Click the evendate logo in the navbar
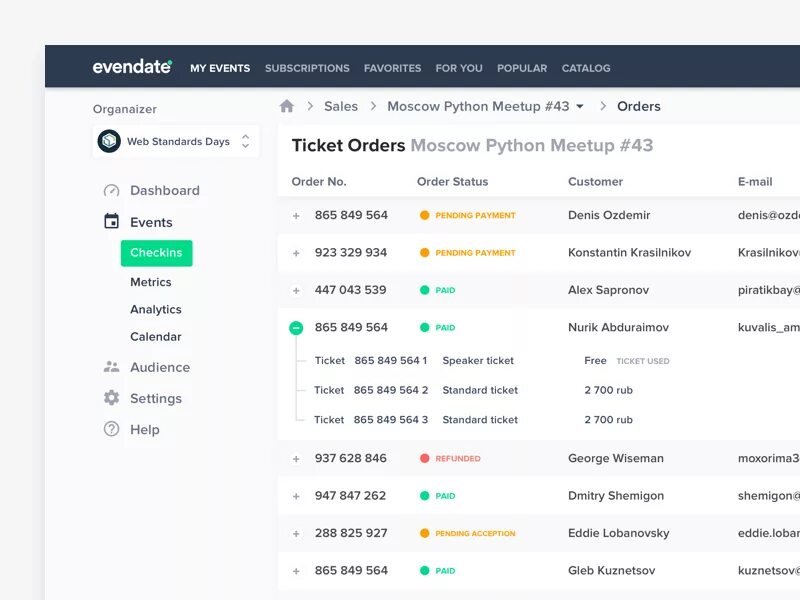Image resolution: width=800 pixels, height=600 pixels. [130, 67]
